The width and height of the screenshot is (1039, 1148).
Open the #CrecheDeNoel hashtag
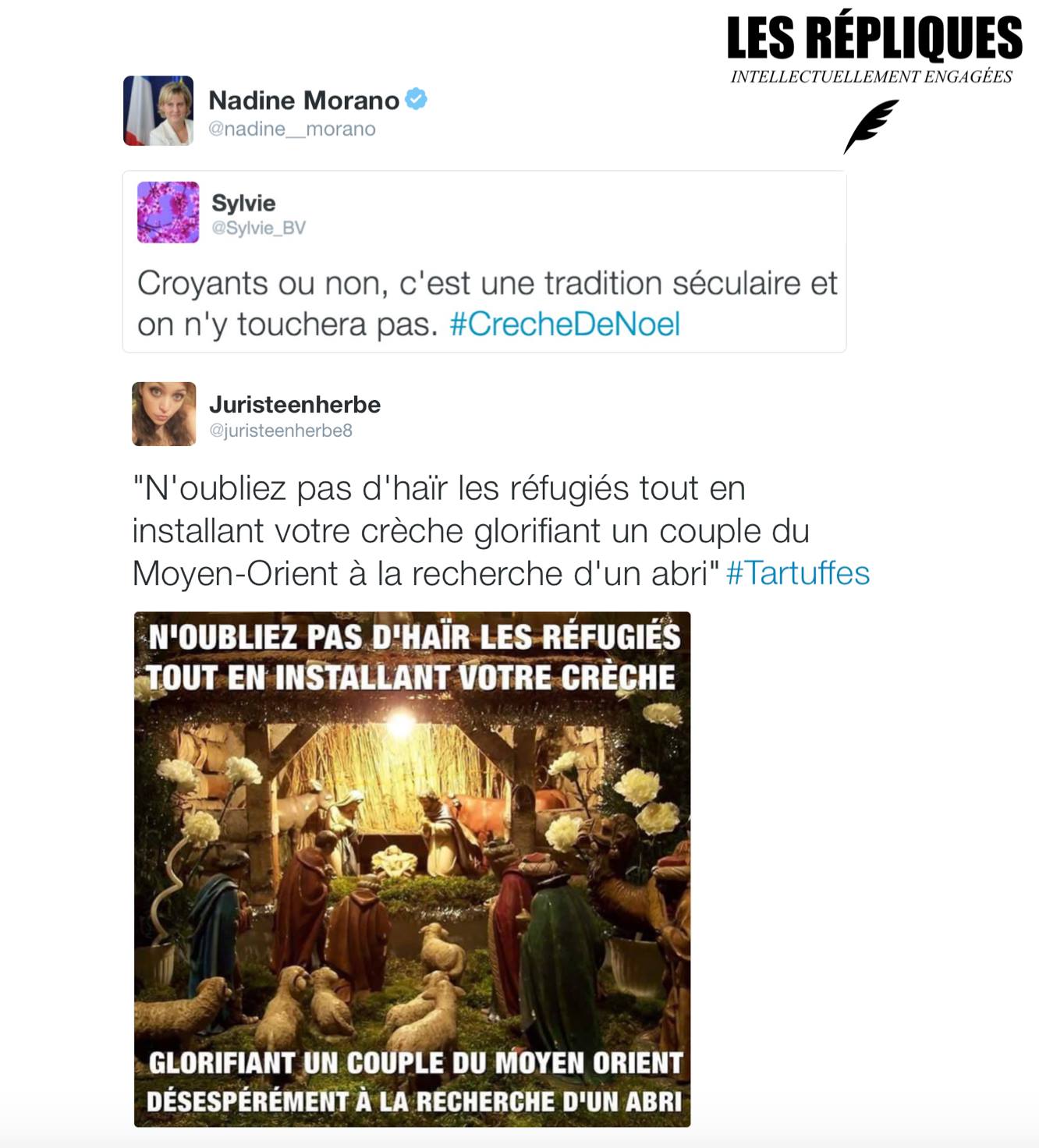pyautogui.click(x=565, y=324)
